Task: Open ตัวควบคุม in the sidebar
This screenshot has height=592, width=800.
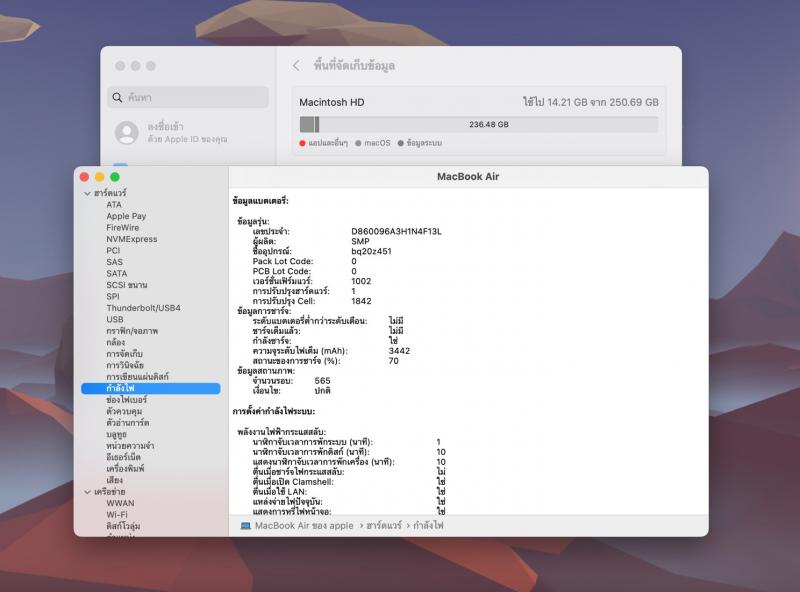Action: coord(124,411)
